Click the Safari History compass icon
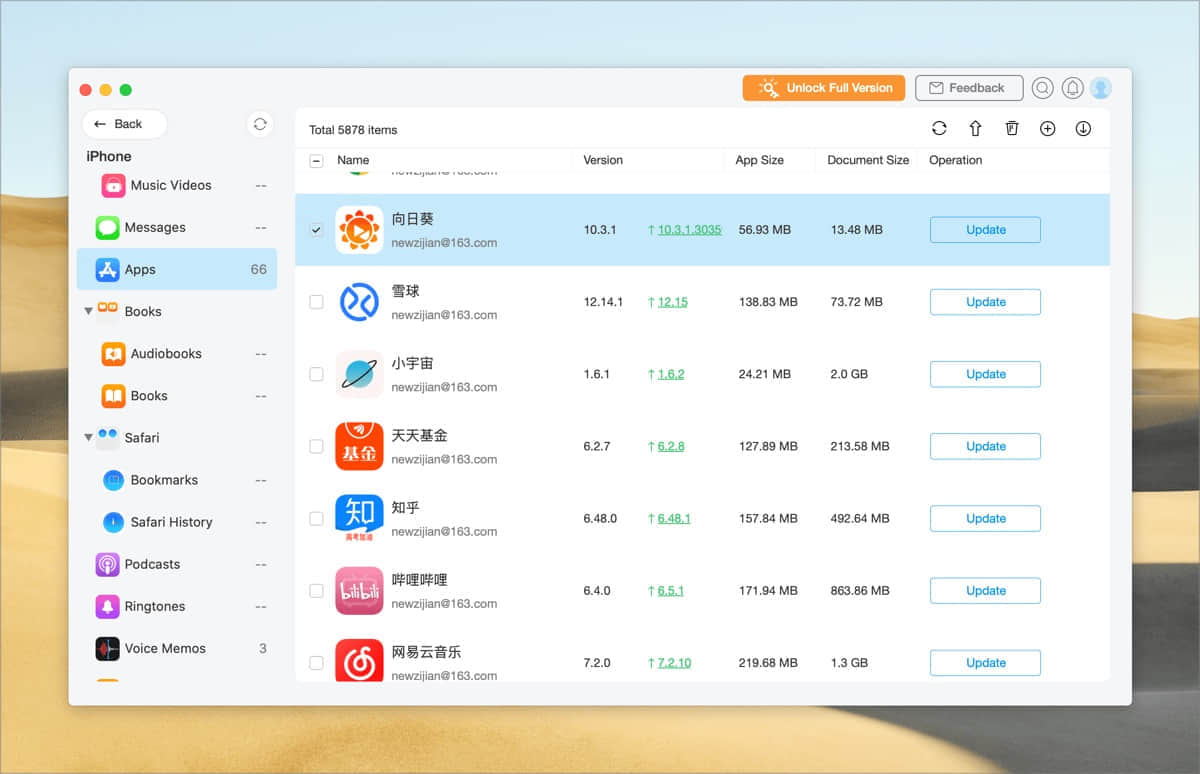Viewport: 1200px width, 774px height. tap(113, 522)
